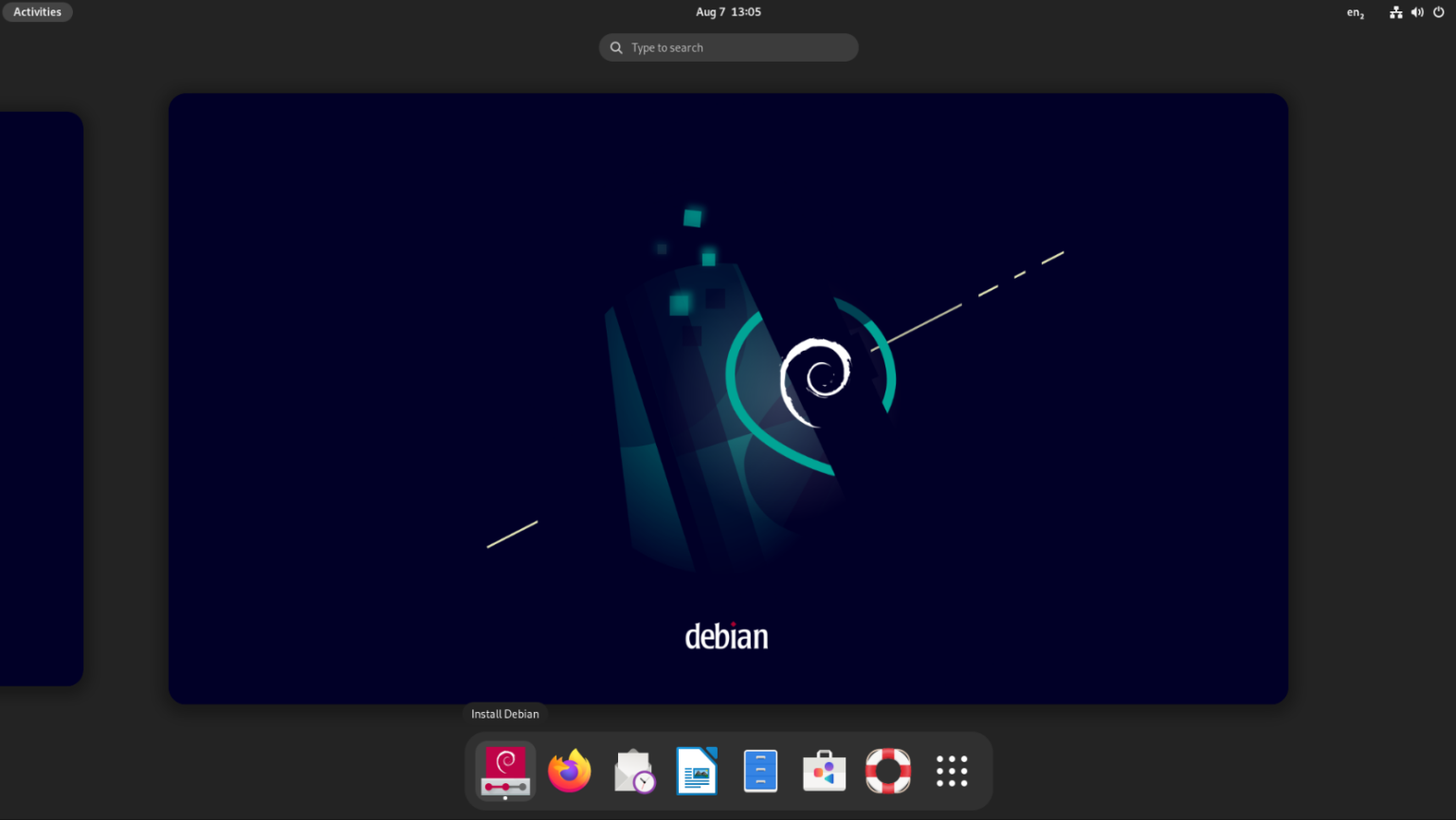Focus the Install Debian live window
Screen dimensions: 1456x820
728,398
